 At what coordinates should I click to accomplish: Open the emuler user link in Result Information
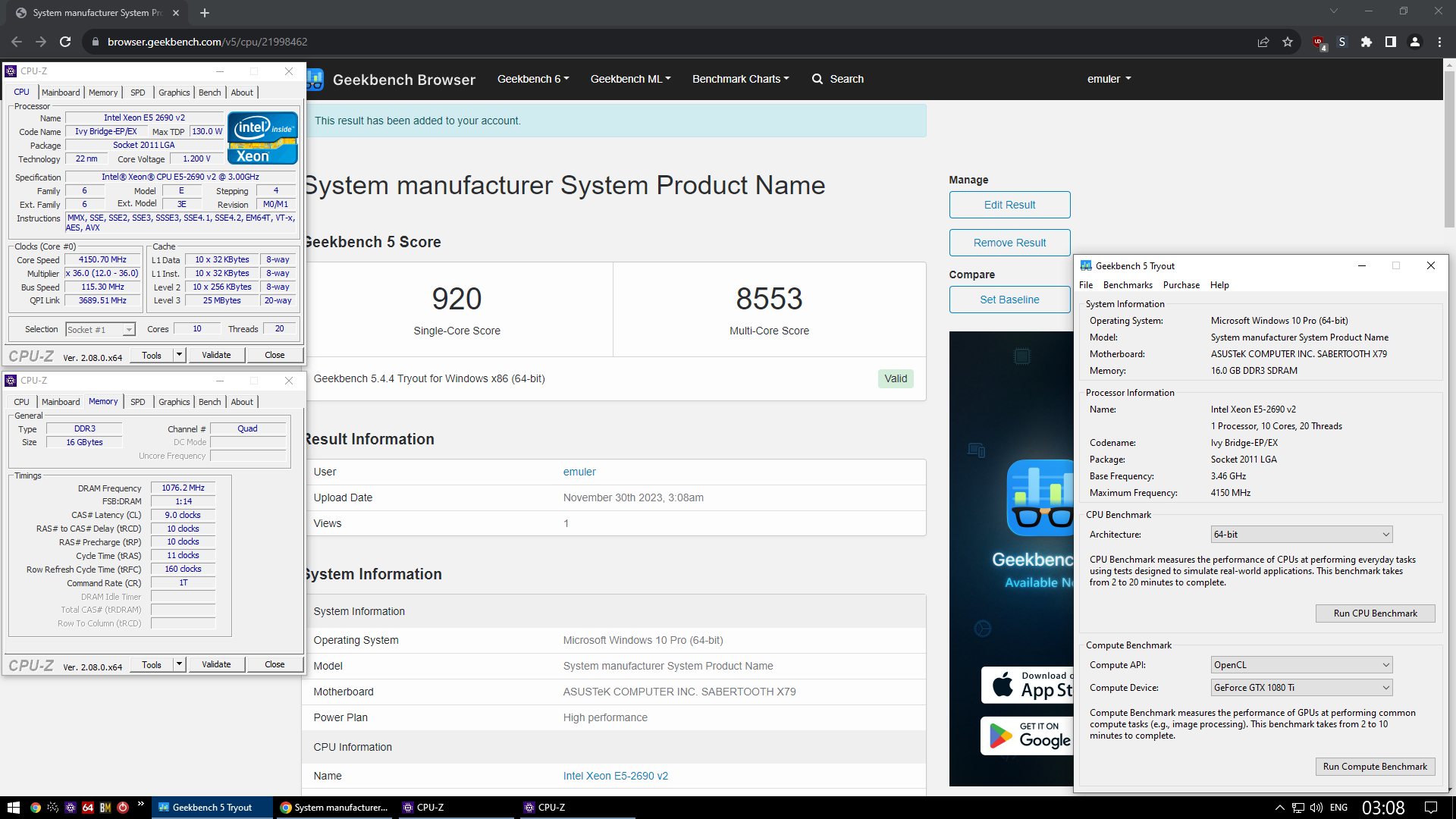click(x=579, y=472)
